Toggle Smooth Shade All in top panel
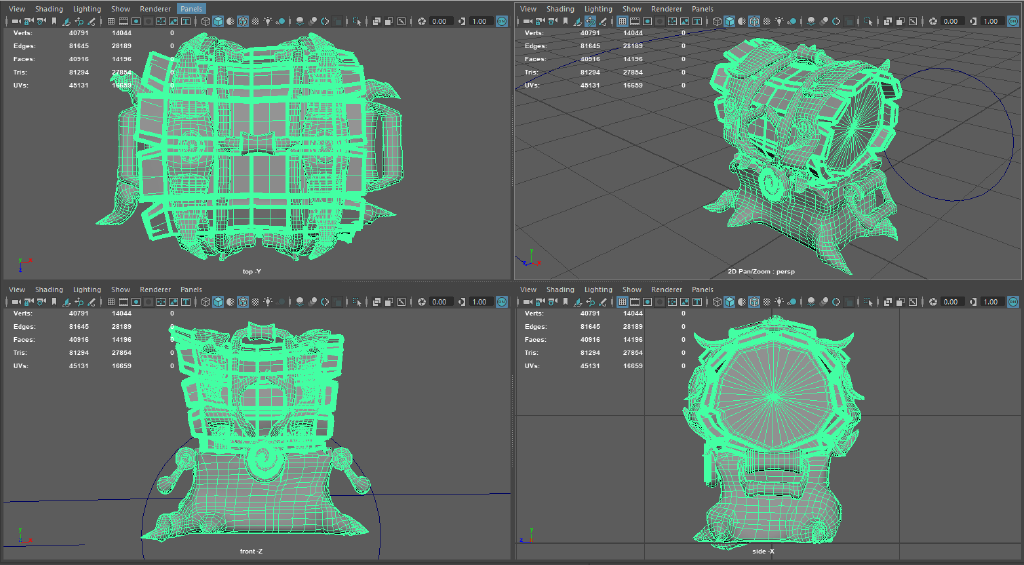This screenshot has width=1024, height=565. click(x=217, y=21)
